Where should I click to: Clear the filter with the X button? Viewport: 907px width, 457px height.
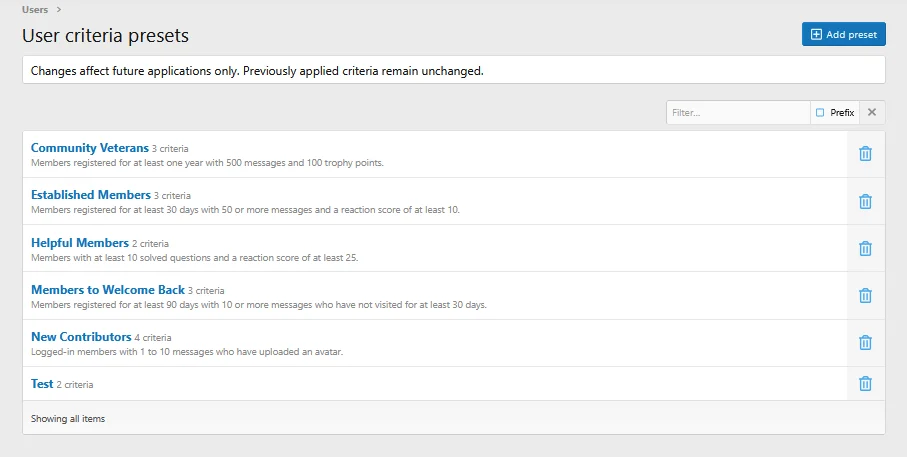[872, 112]
